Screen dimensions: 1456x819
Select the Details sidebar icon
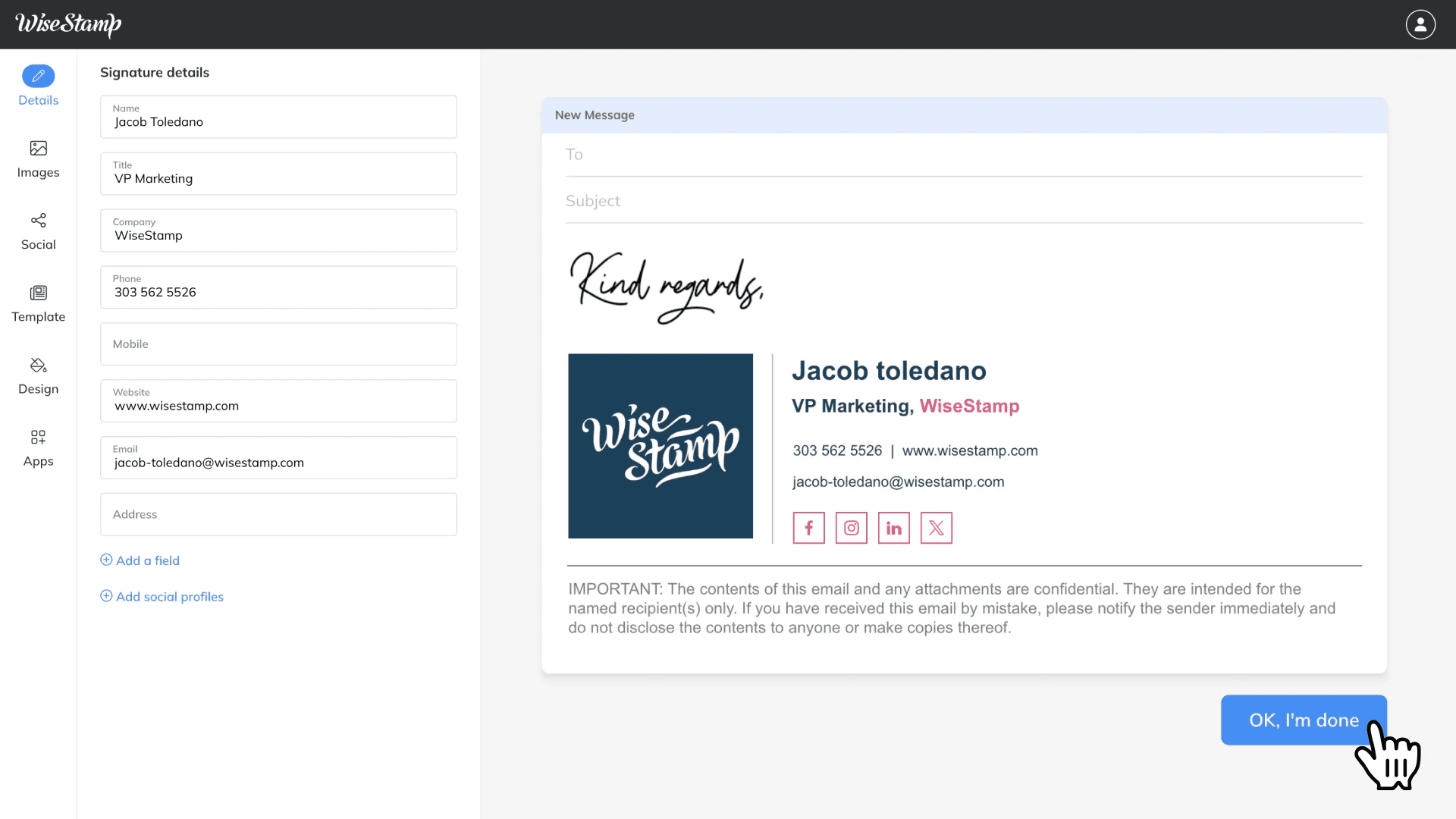[x=38, y=86]
